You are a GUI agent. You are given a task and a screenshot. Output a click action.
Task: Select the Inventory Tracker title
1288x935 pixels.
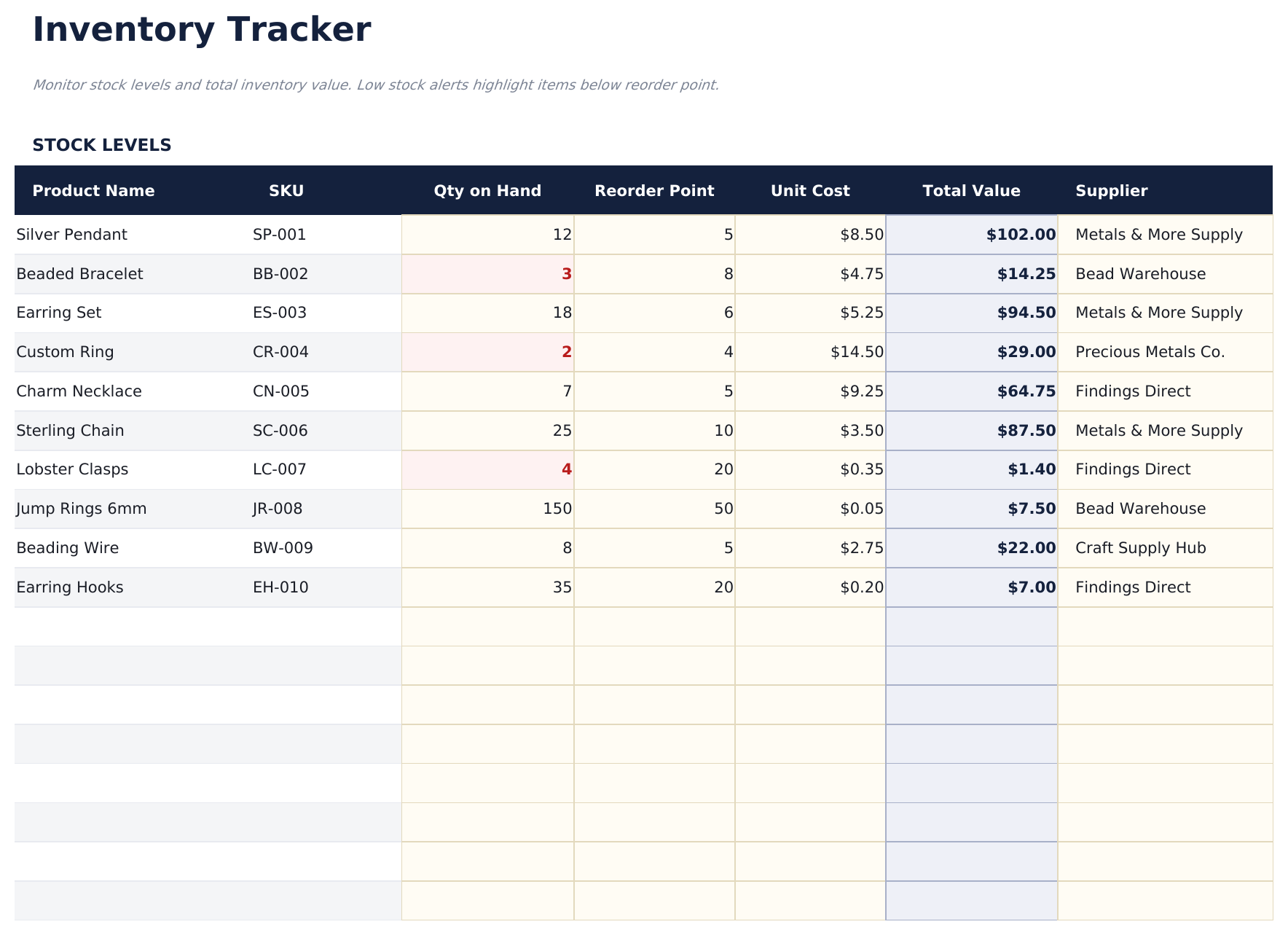coord(200,29)
